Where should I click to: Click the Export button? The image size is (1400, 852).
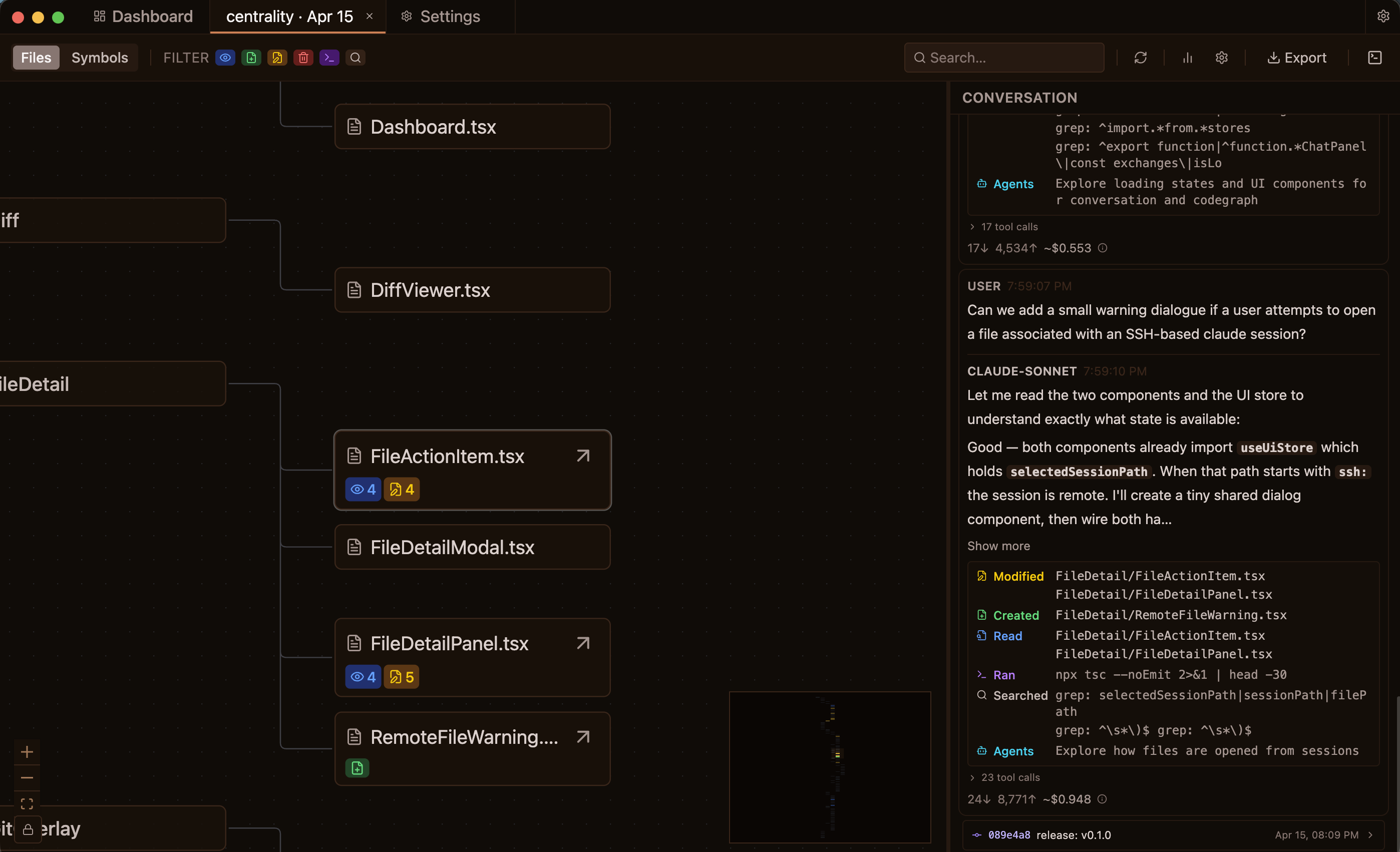[x=1297, y=58]
